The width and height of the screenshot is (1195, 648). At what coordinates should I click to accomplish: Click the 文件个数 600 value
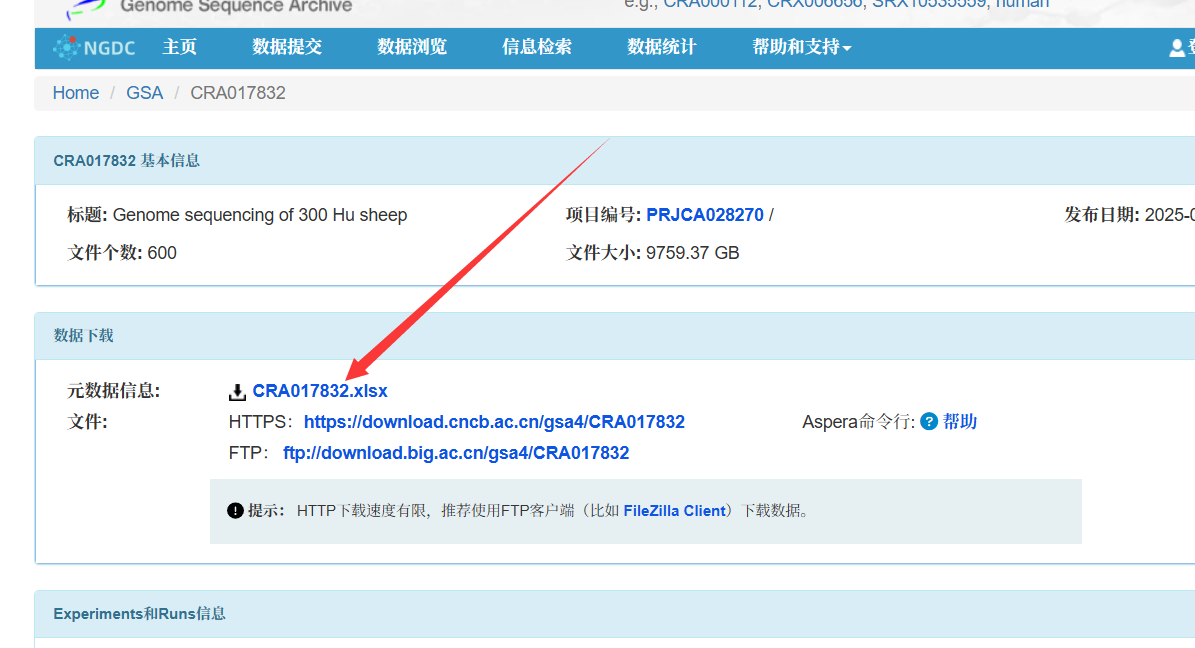pyautogui.click(x=162, y=253)
